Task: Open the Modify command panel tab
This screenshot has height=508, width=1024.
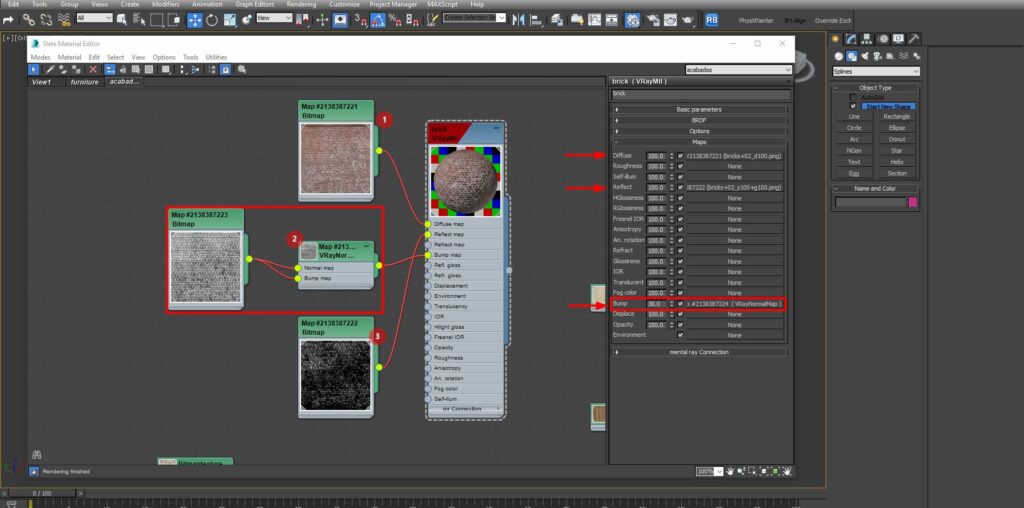Action: tap(851, 39)
